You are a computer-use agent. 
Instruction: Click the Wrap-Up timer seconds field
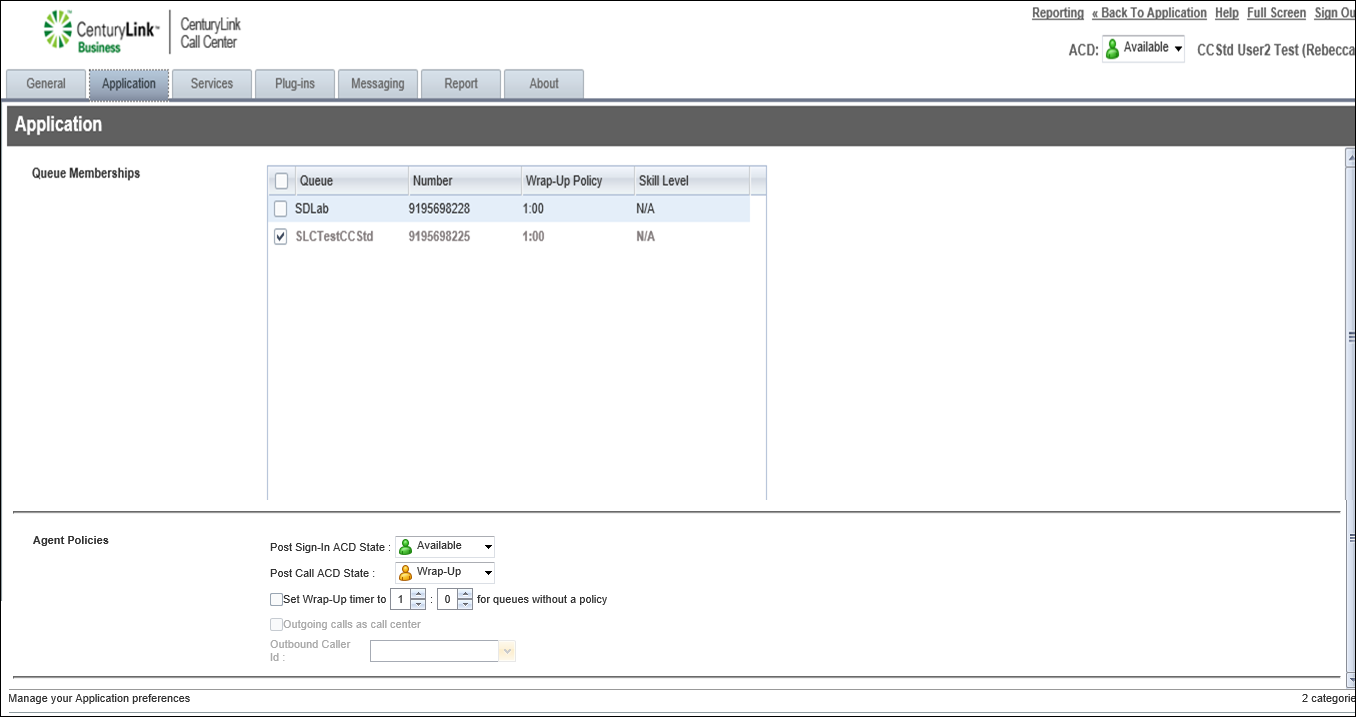pos(447,600)
